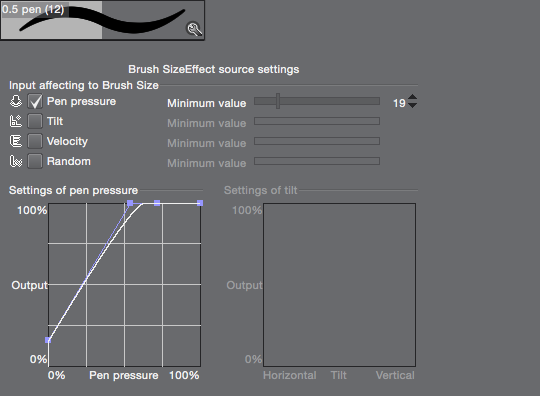The width and height of the screenshot is (540, 396).
Task: Click the Tilt Minimum value slider
Action: [x=317, y=121]
